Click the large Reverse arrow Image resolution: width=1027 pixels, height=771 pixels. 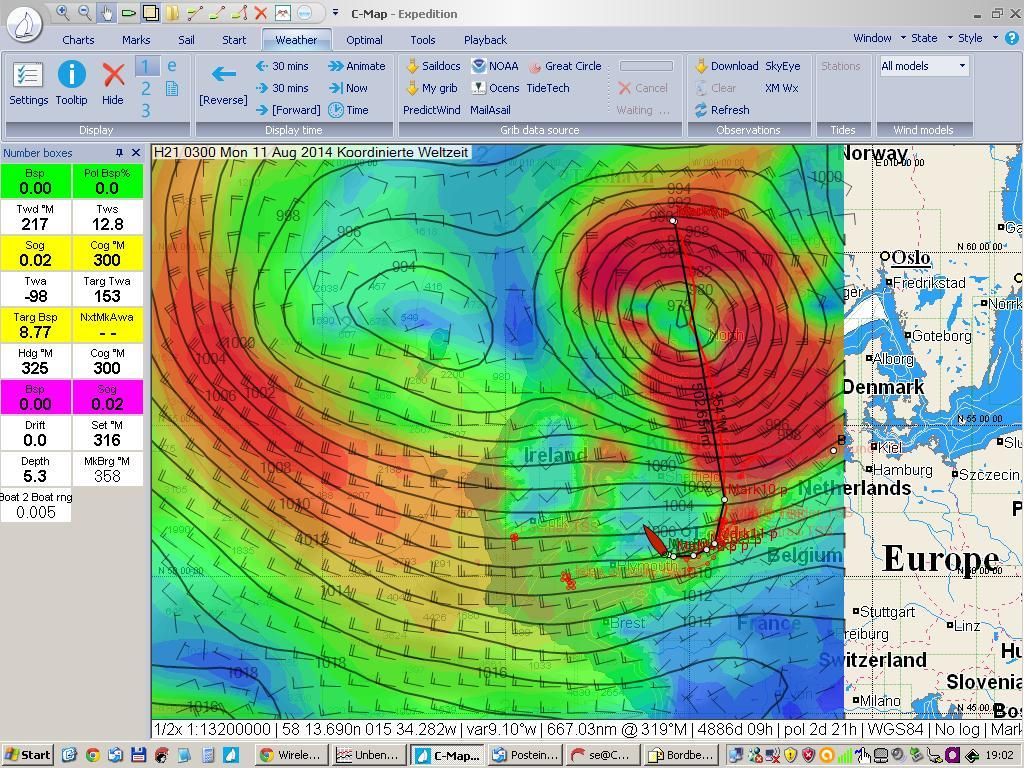[x=223, y=83]
